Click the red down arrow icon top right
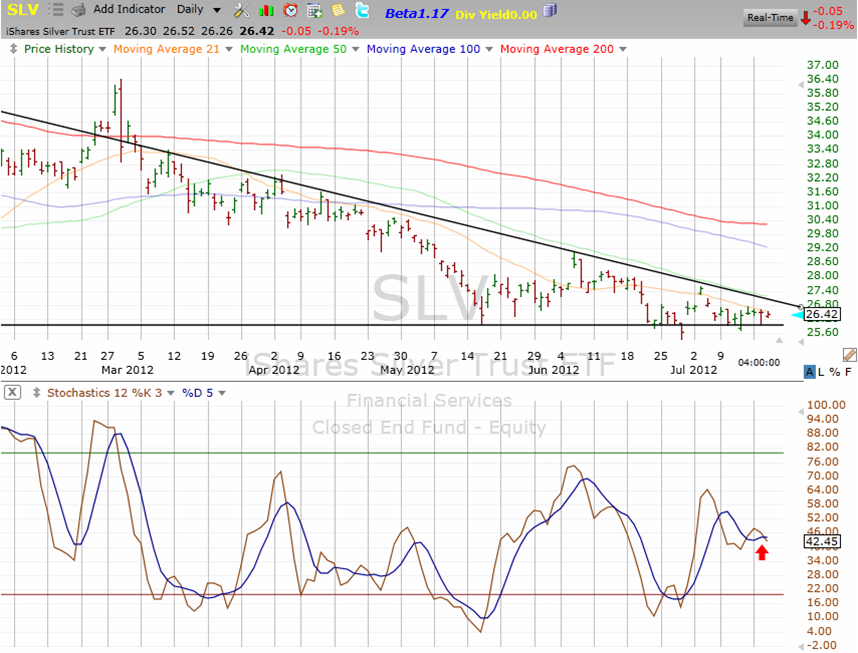858x653 pixels. [x=805, y=18]
